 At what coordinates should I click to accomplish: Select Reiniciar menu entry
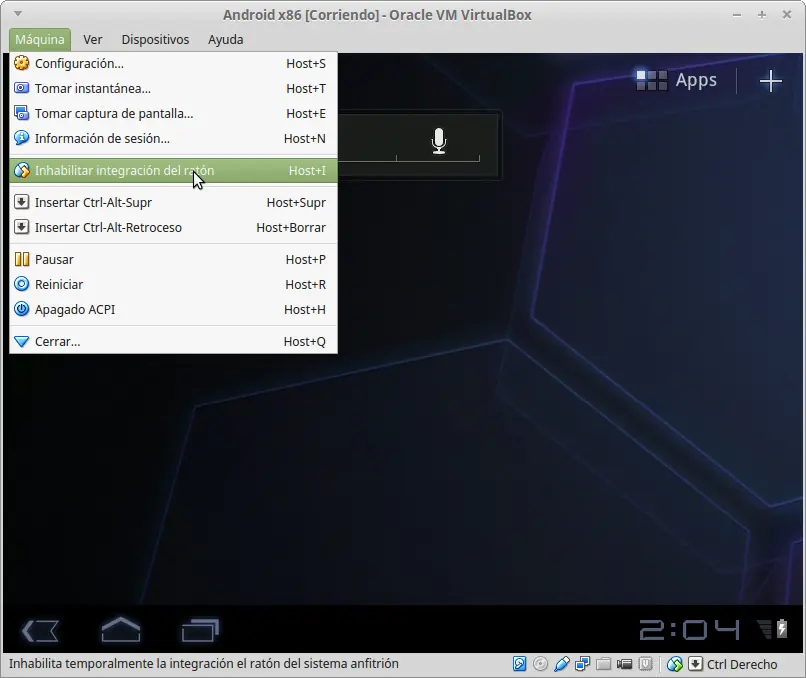click(173, 285)
